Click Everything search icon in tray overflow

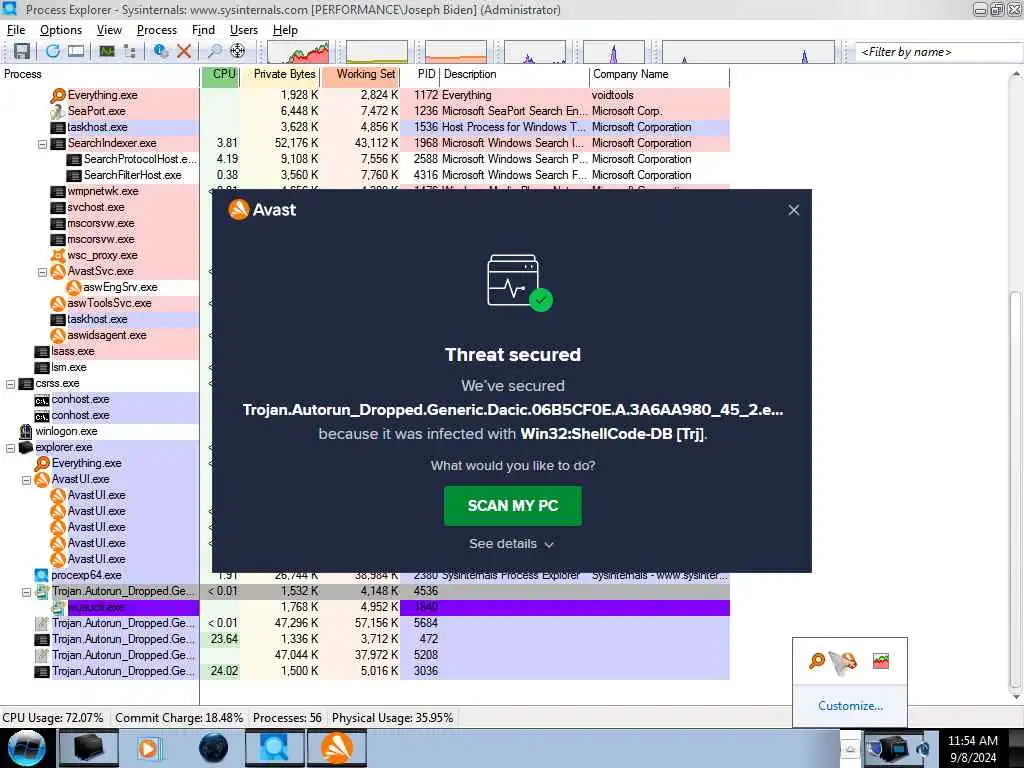coord(817,661)
